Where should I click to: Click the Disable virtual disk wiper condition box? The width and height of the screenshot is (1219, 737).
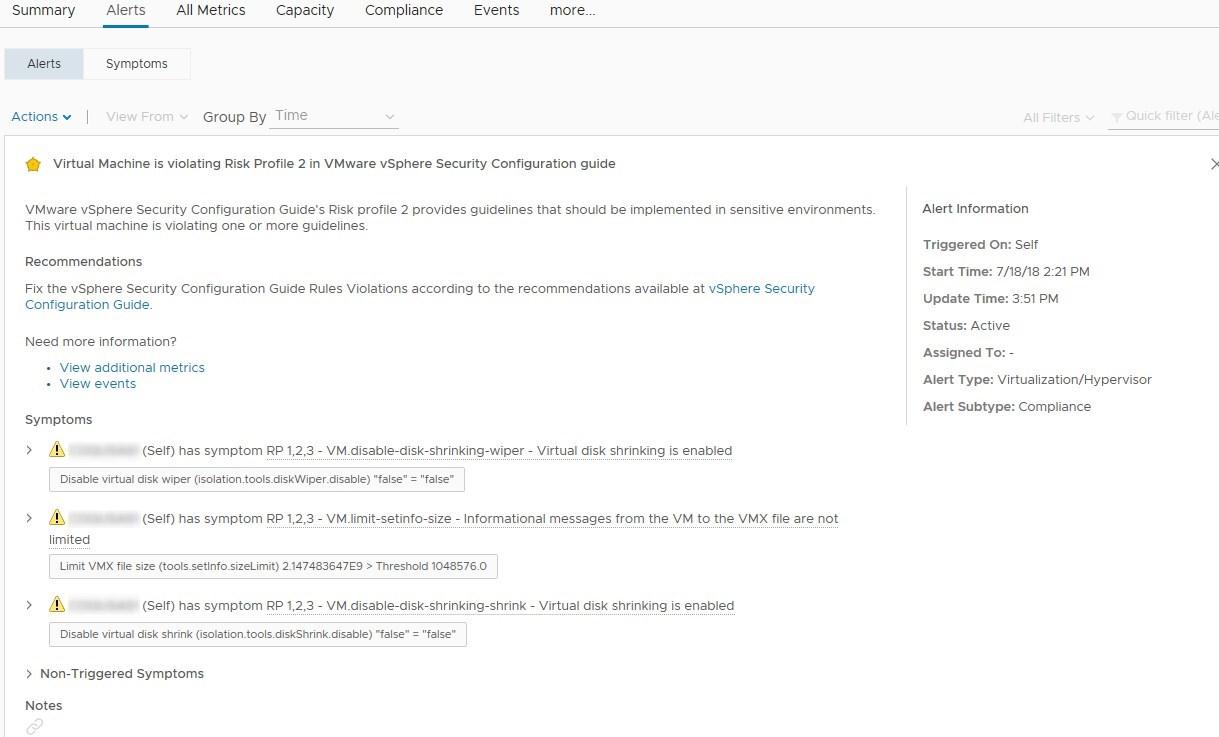tap(257, 480)
